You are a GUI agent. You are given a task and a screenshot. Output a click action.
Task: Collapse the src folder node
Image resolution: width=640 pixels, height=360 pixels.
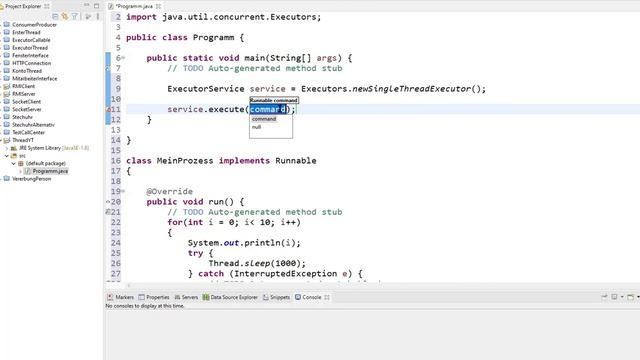(x=7, y=156)
